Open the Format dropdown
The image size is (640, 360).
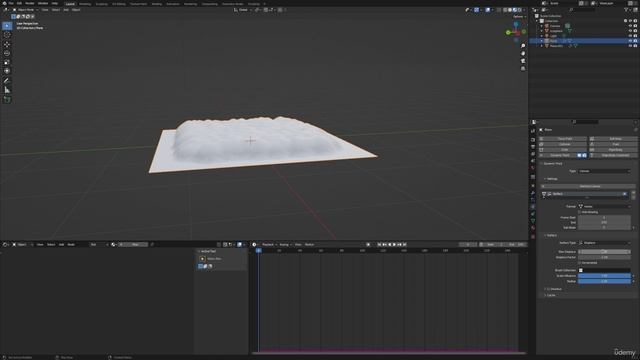point(604,207)
